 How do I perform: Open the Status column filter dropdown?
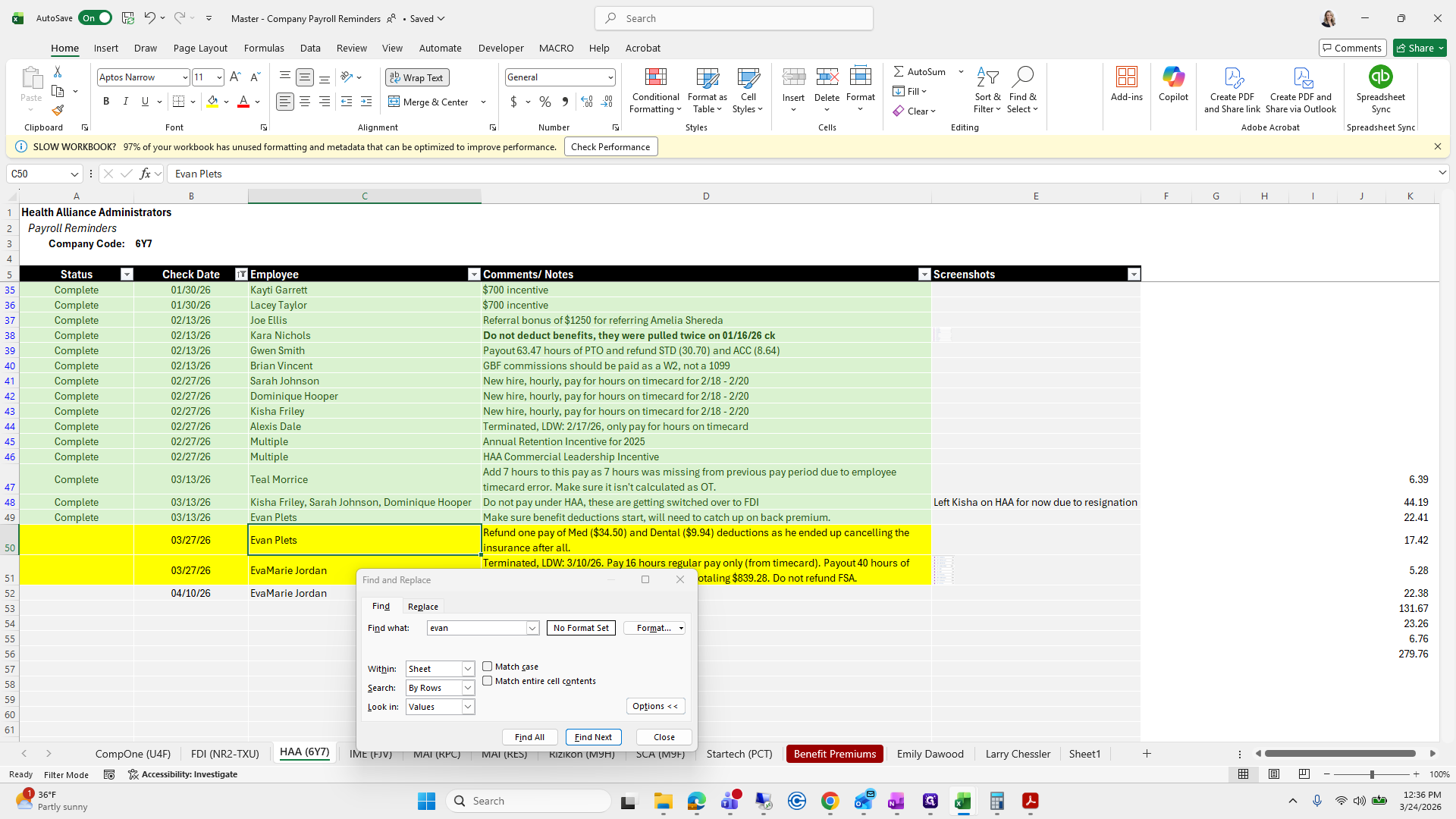coord(127,275)
